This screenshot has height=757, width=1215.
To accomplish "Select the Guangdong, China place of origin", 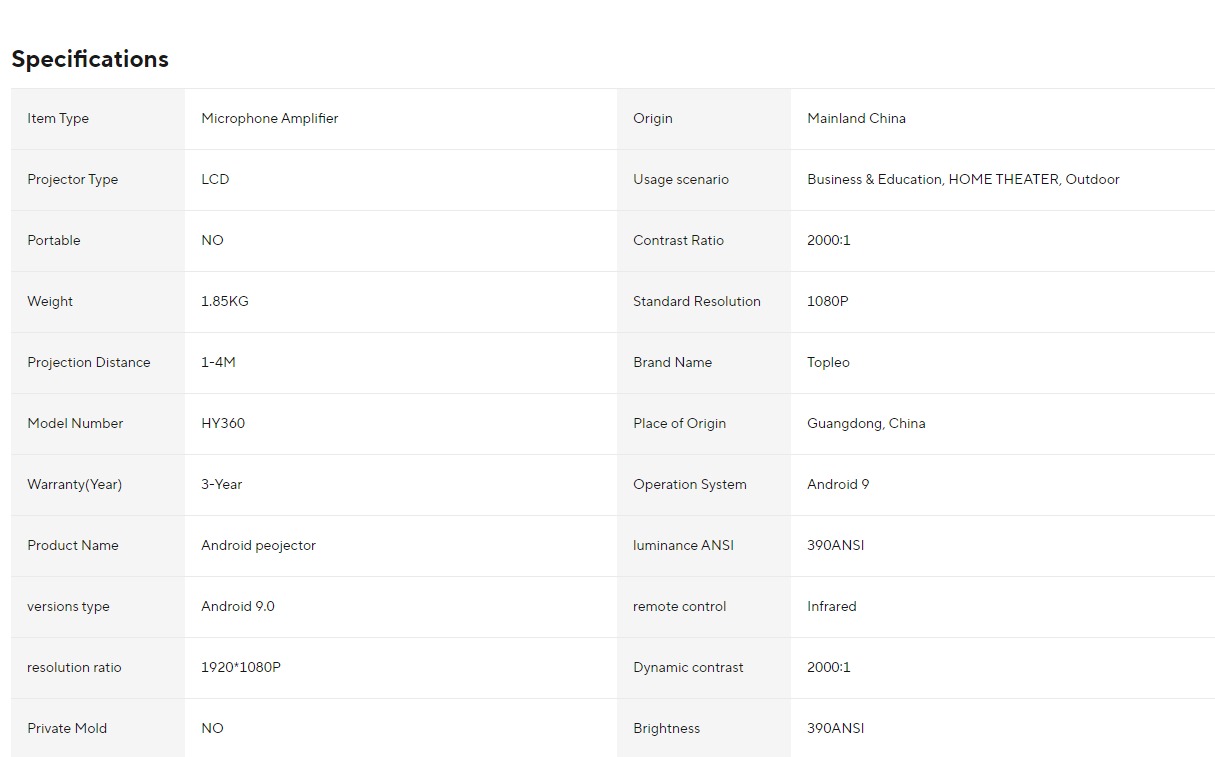I will pyautogui.click(x=866, y=423).
